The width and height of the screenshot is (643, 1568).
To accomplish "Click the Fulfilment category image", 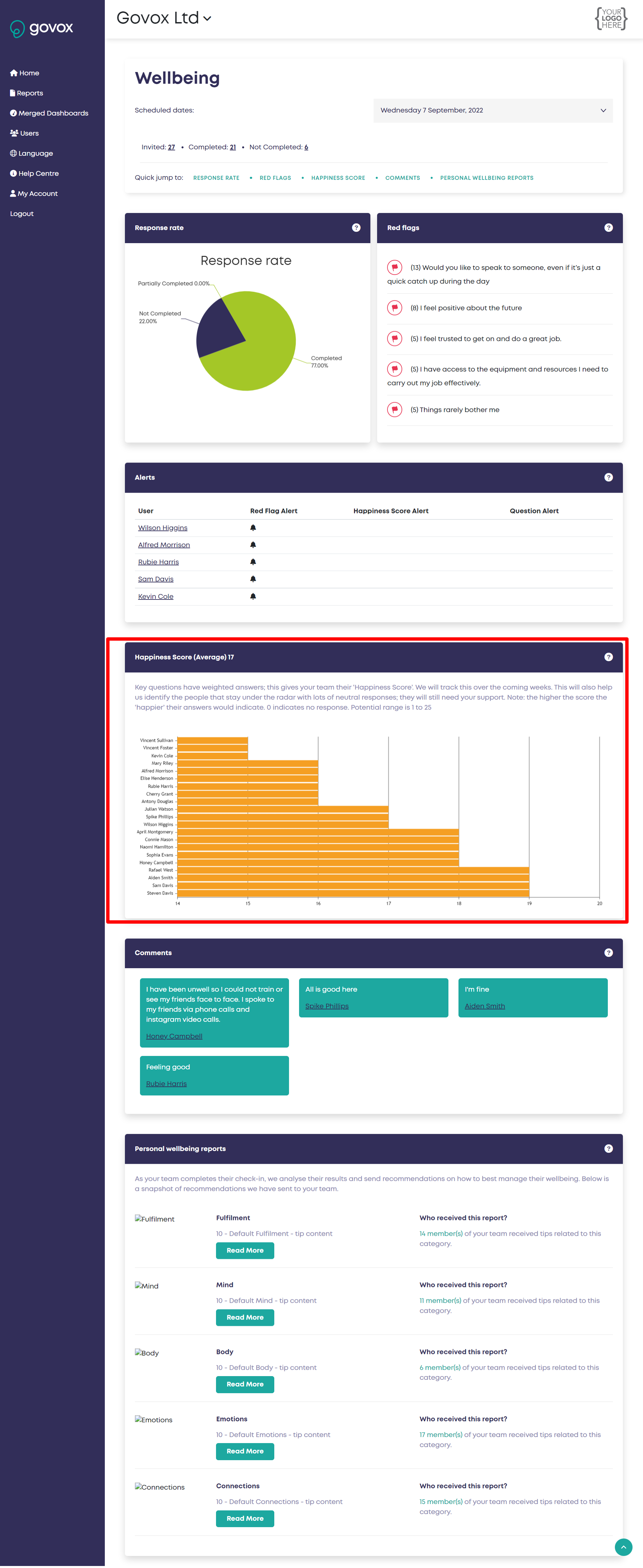I will pyautogui.click(x=155, y=1219).
